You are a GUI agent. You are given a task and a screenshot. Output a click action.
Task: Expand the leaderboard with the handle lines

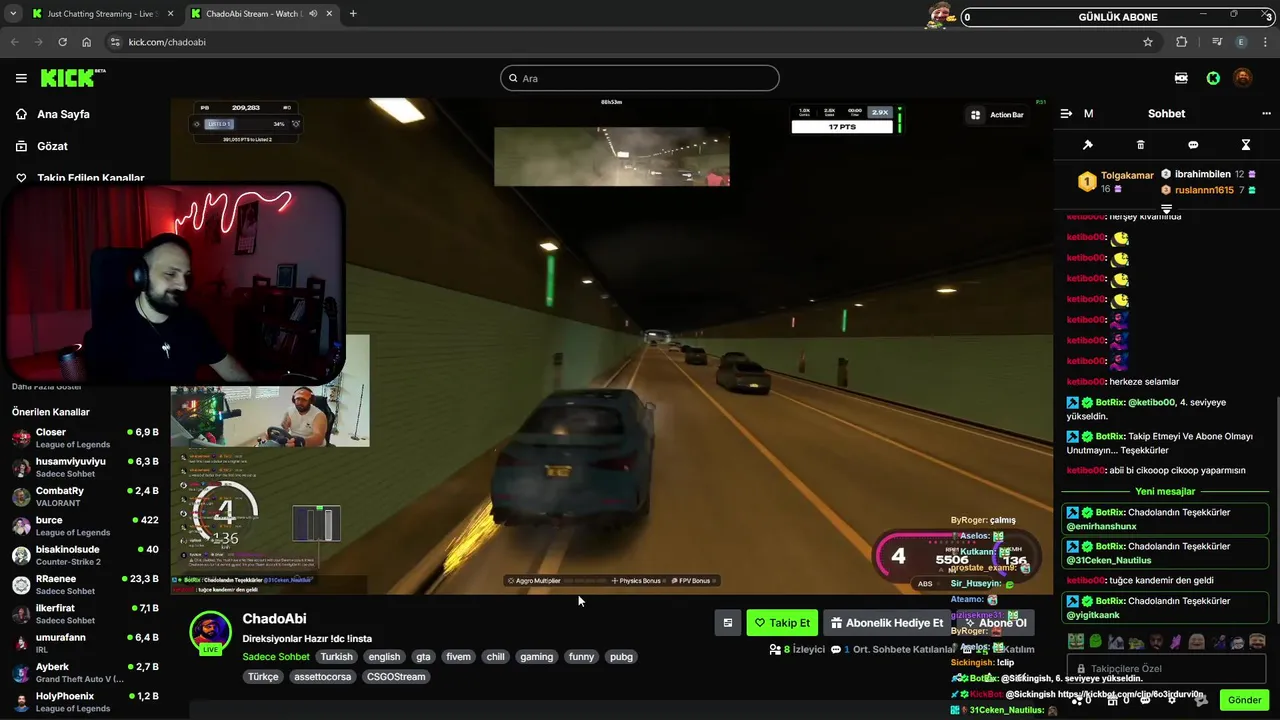pos(1166,208)
